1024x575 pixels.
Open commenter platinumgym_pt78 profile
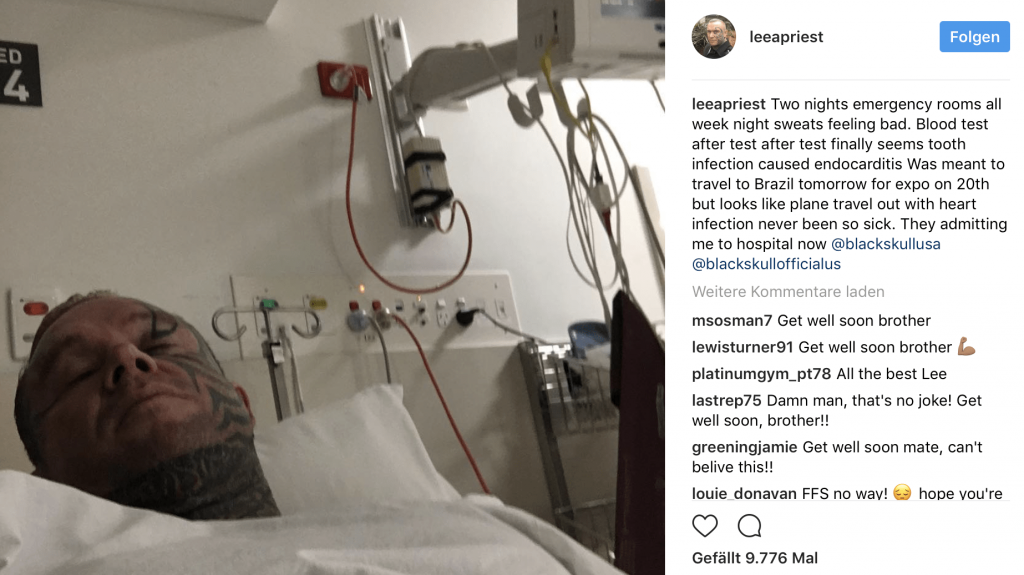click(x=761, y=374)
